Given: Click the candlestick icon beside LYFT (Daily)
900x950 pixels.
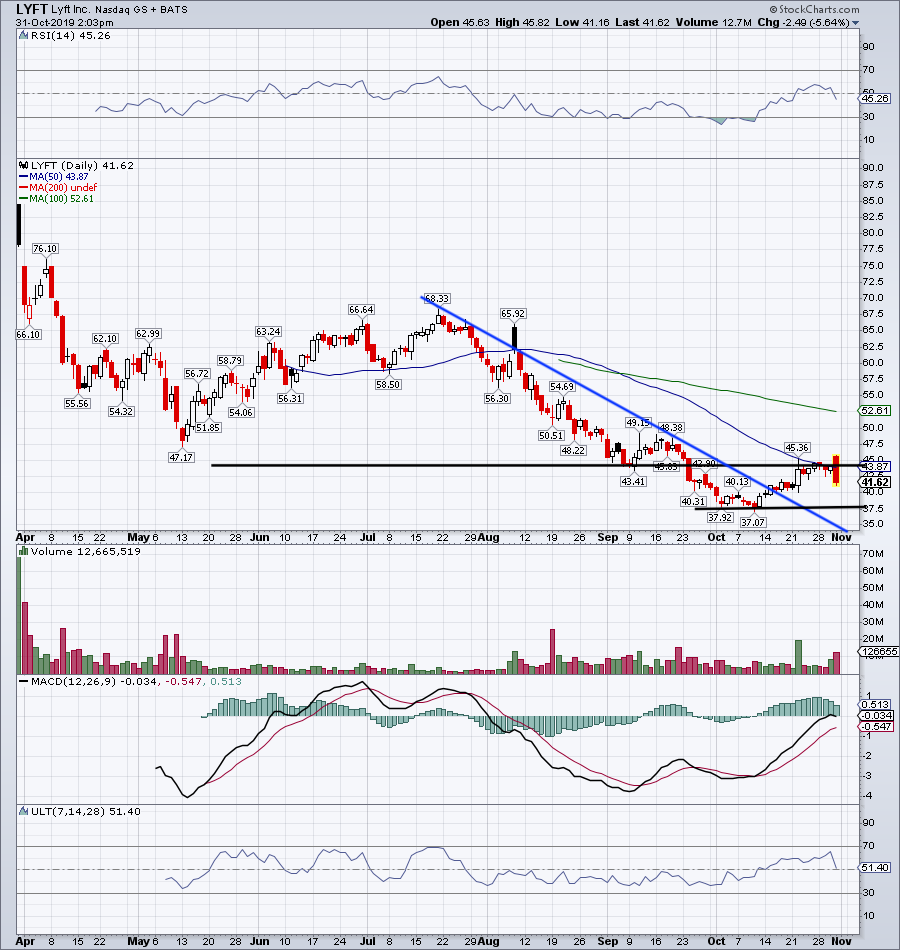Looking at the screenshot, I should 23,165.
